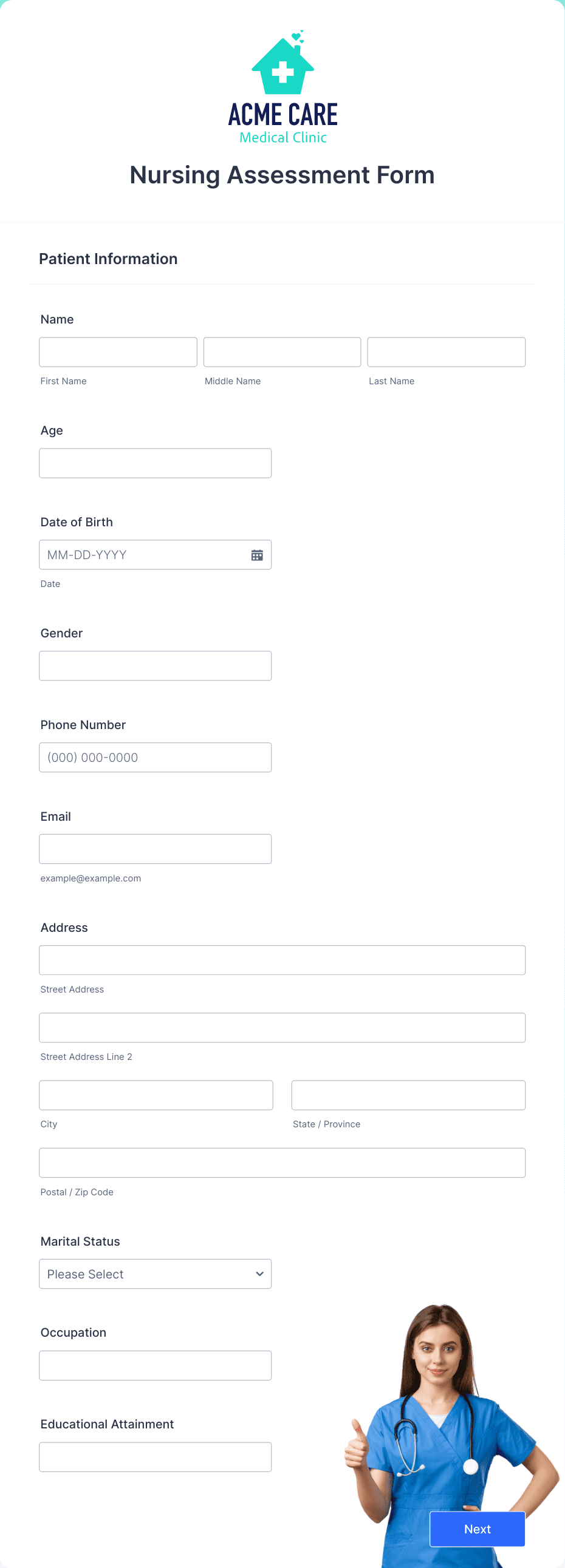Click the Middle Name input field
The width and height of the screenshot is (565, 1568).
[x=281, y=352]
